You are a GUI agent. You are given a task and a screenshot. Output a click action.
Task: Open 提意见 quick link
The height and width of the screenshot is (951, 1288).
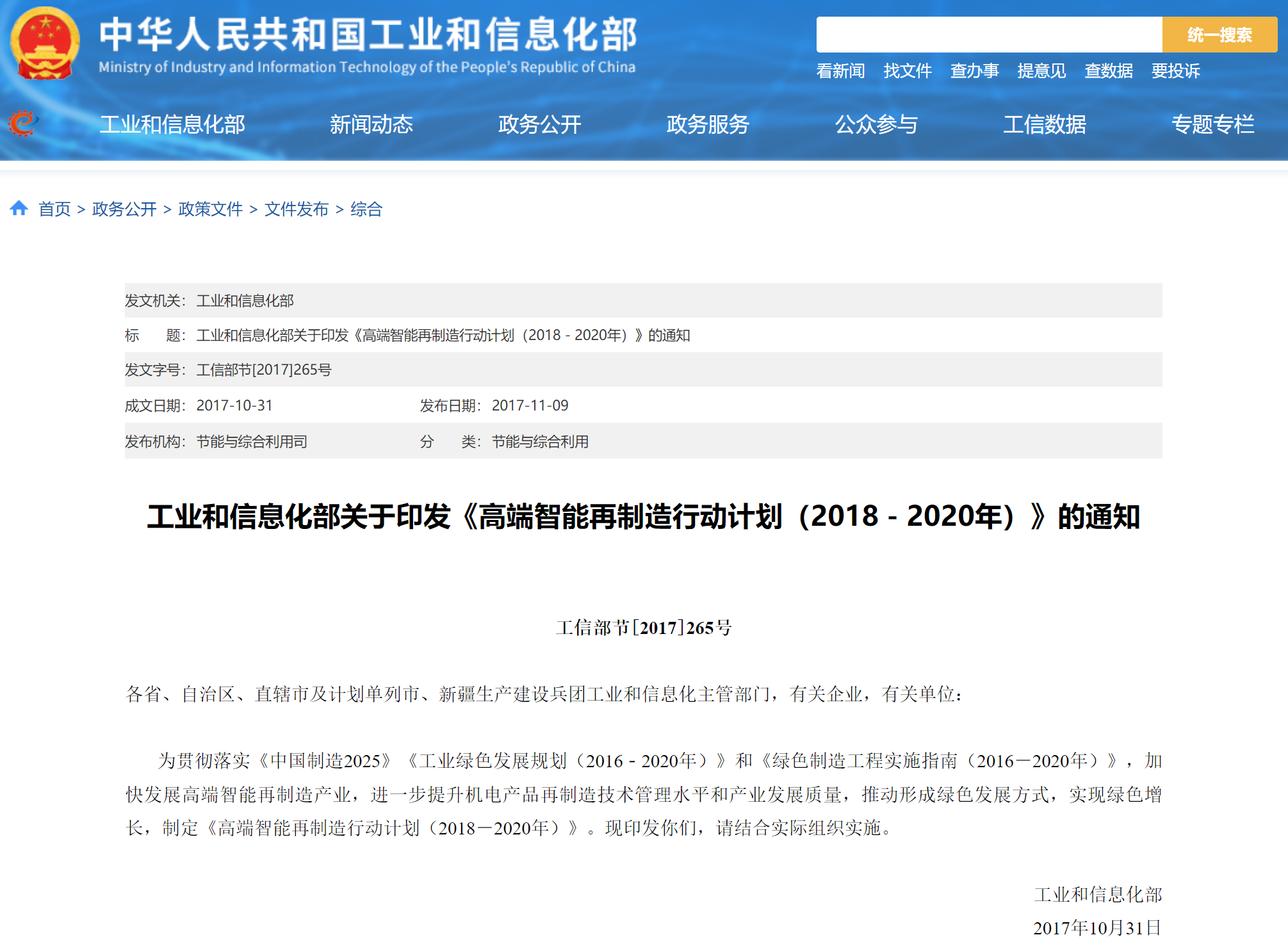tap(1041, 71)
